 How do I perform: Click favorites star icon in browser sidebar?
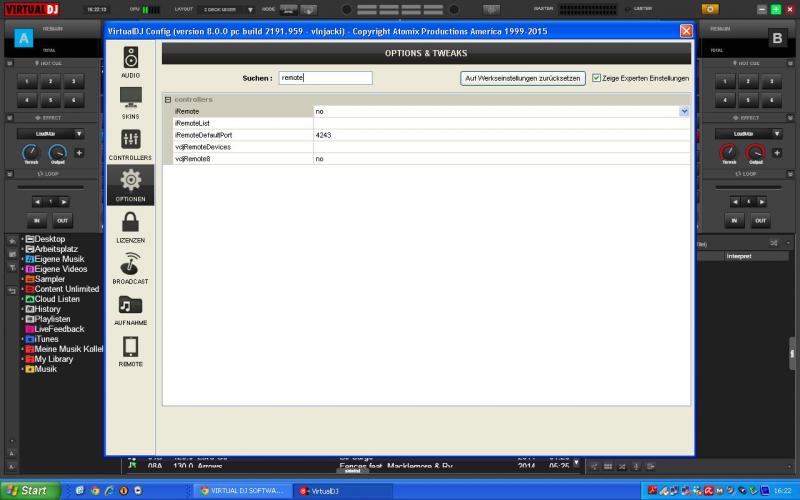[12, 241]
